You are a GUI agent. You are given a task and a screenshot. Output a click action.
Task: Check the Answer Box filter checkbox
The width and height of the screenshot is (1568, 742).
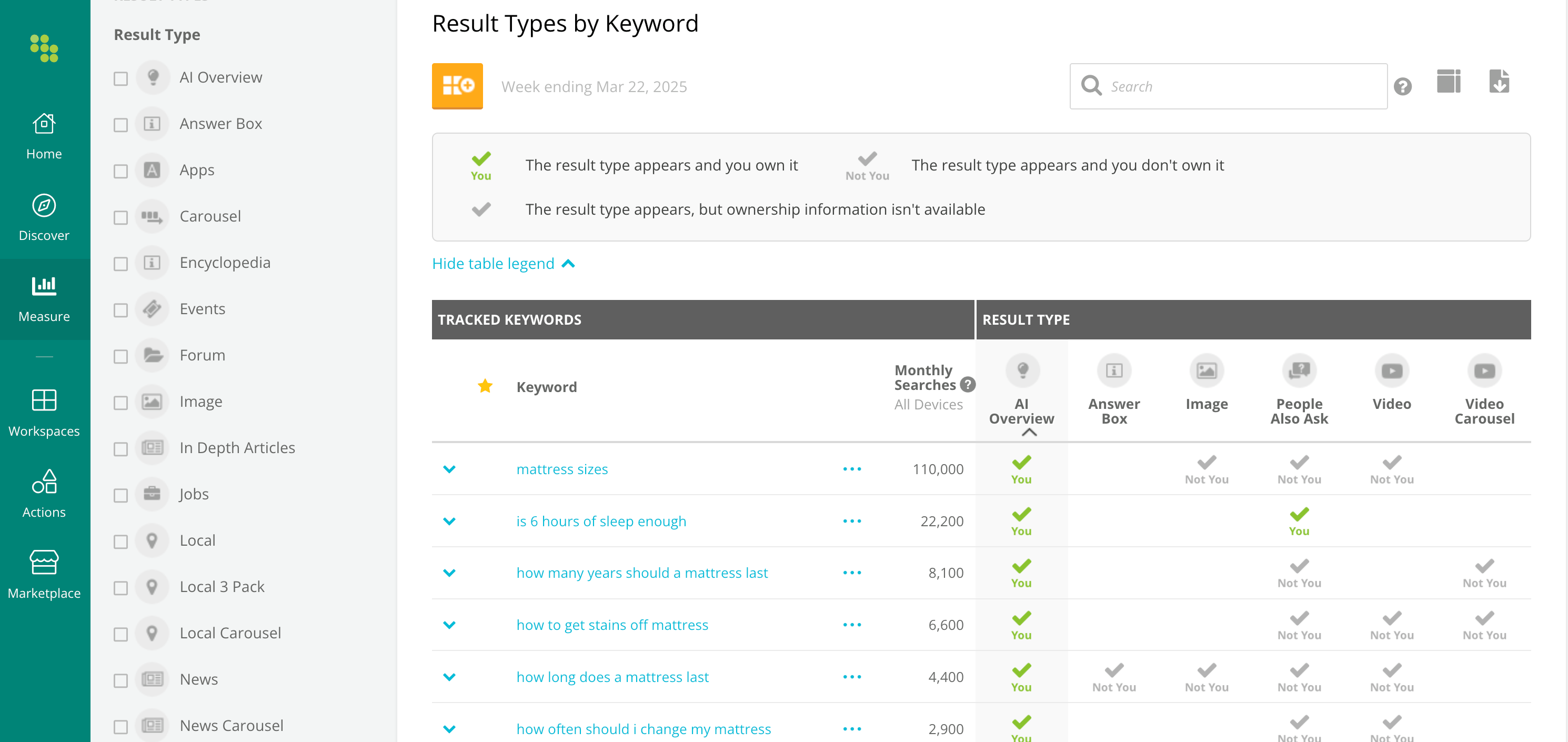point(120,125)
